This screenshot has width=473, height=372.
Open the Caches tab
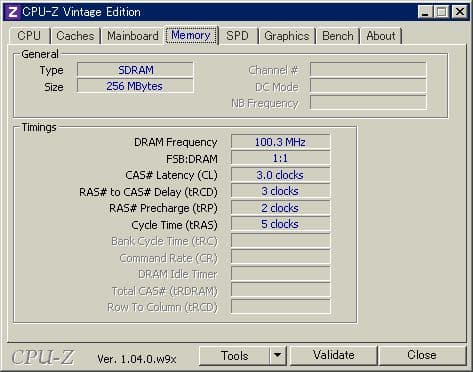click(75, 36)
